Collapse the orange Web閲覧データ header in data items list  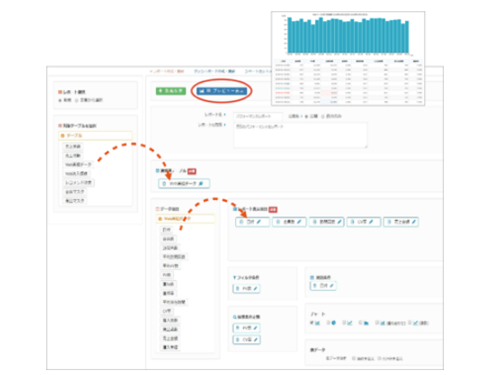click(185, 219)
